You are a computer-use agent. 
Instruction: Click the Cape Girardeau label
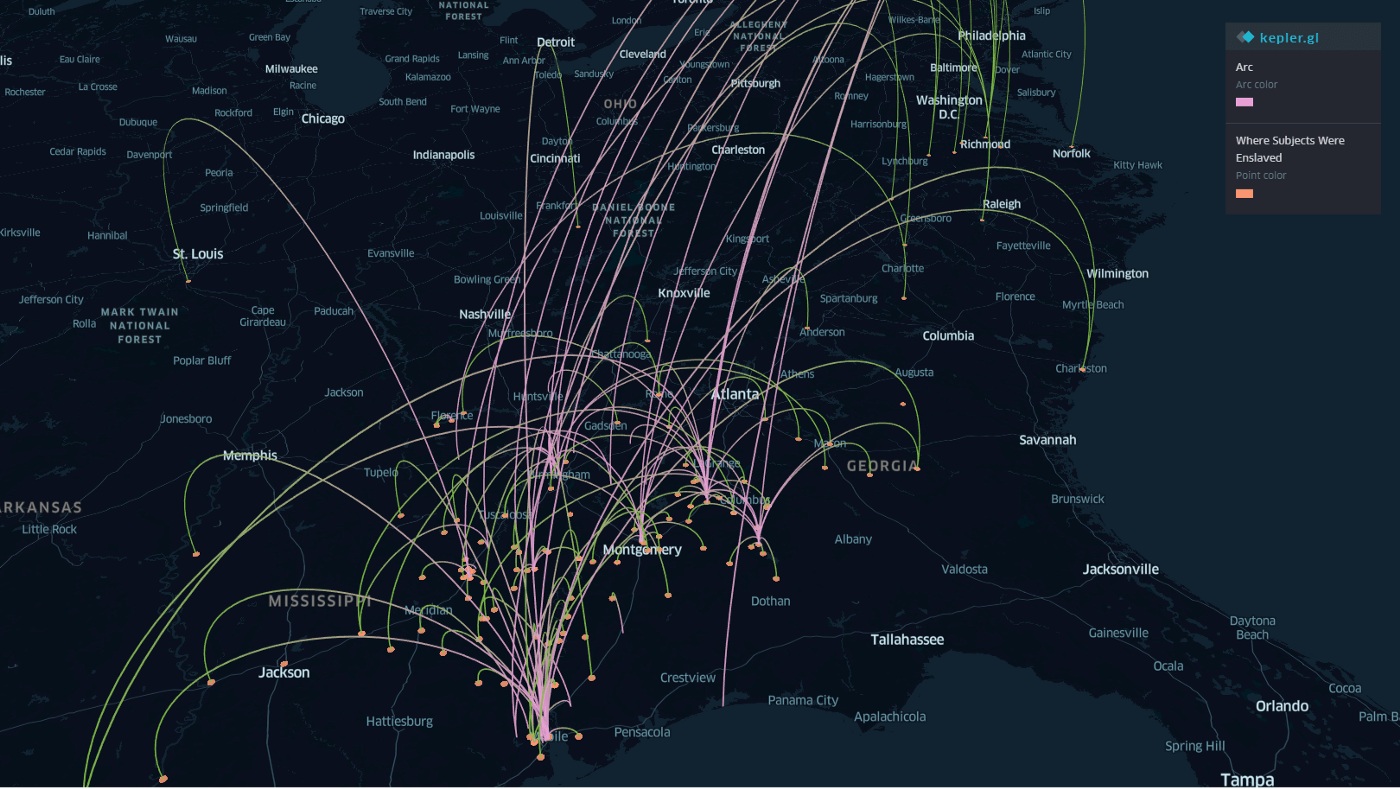pos(263,316)
